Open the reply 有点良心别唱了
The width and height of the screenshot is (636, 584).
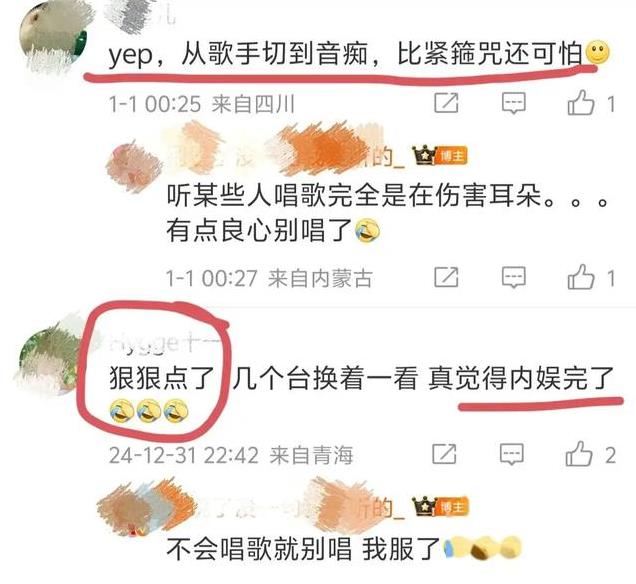260,231
